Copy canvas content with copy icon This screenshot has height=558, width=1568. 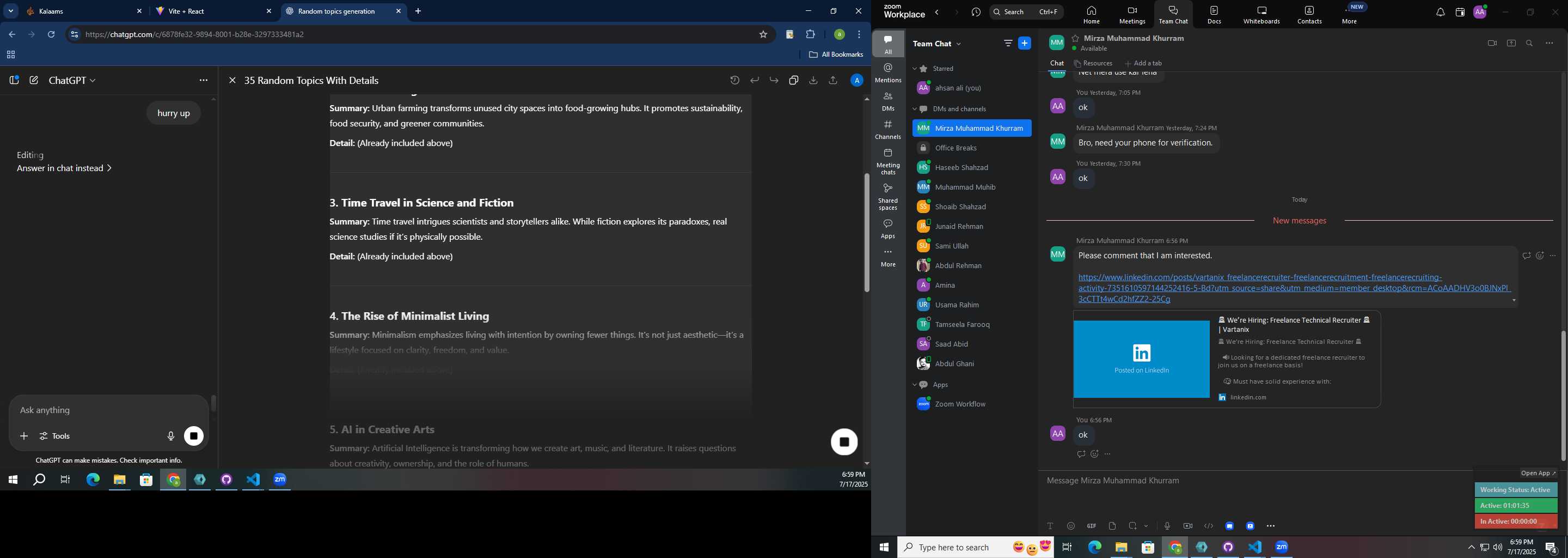tap(794, 81)
